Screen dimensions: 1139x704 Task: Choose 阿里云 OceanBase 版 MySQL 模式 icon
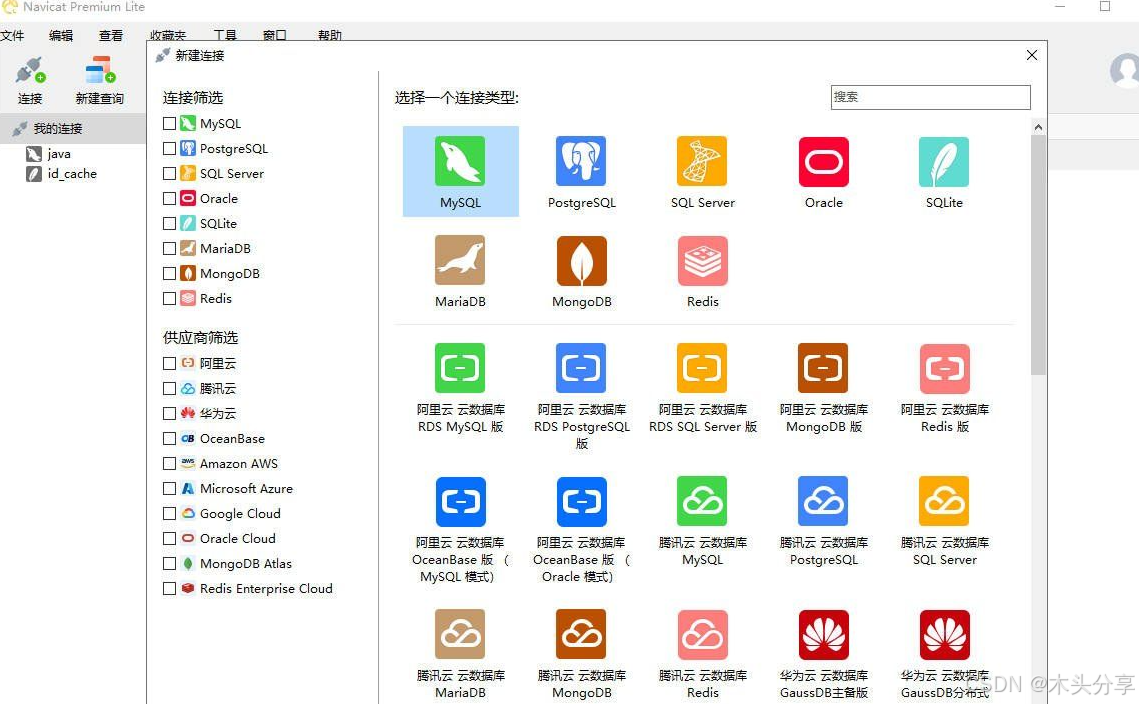click(460, 501)
